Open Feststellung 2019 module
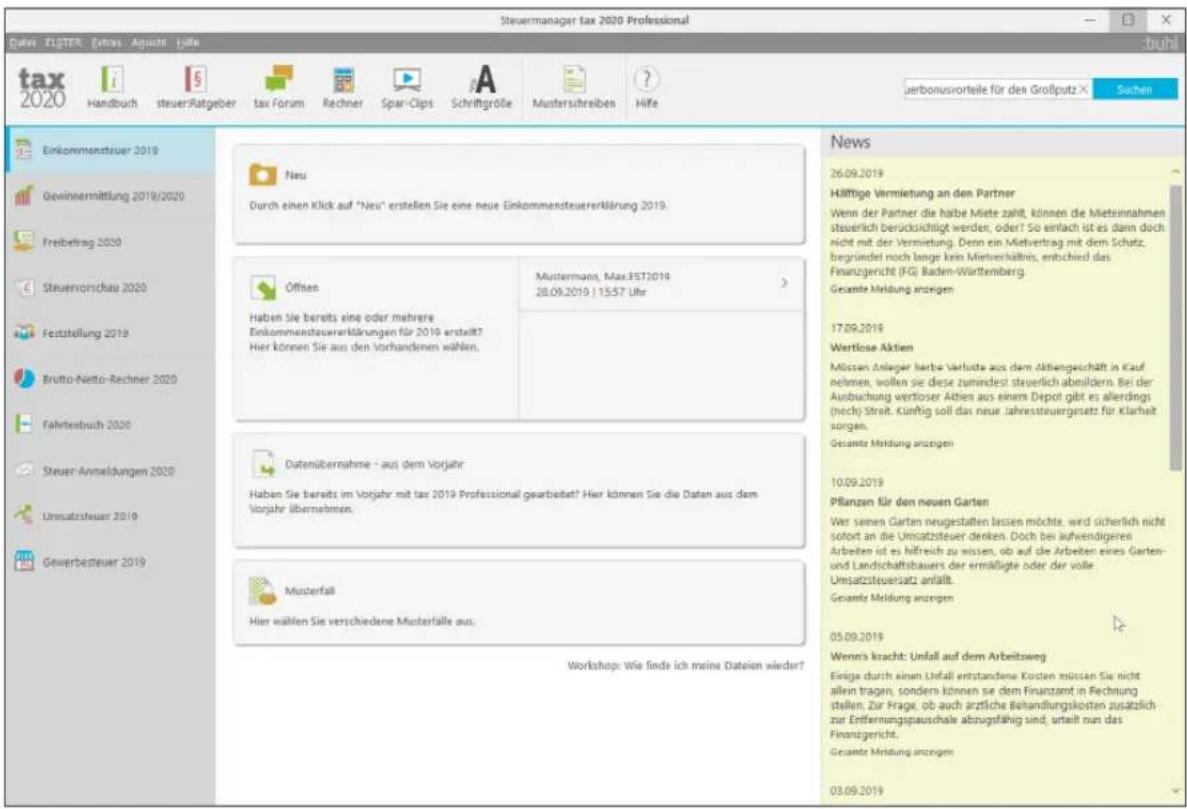Image resolution: width=1187 pixels, height=809 pixels. pyautogui.click(x=111, y=333)
